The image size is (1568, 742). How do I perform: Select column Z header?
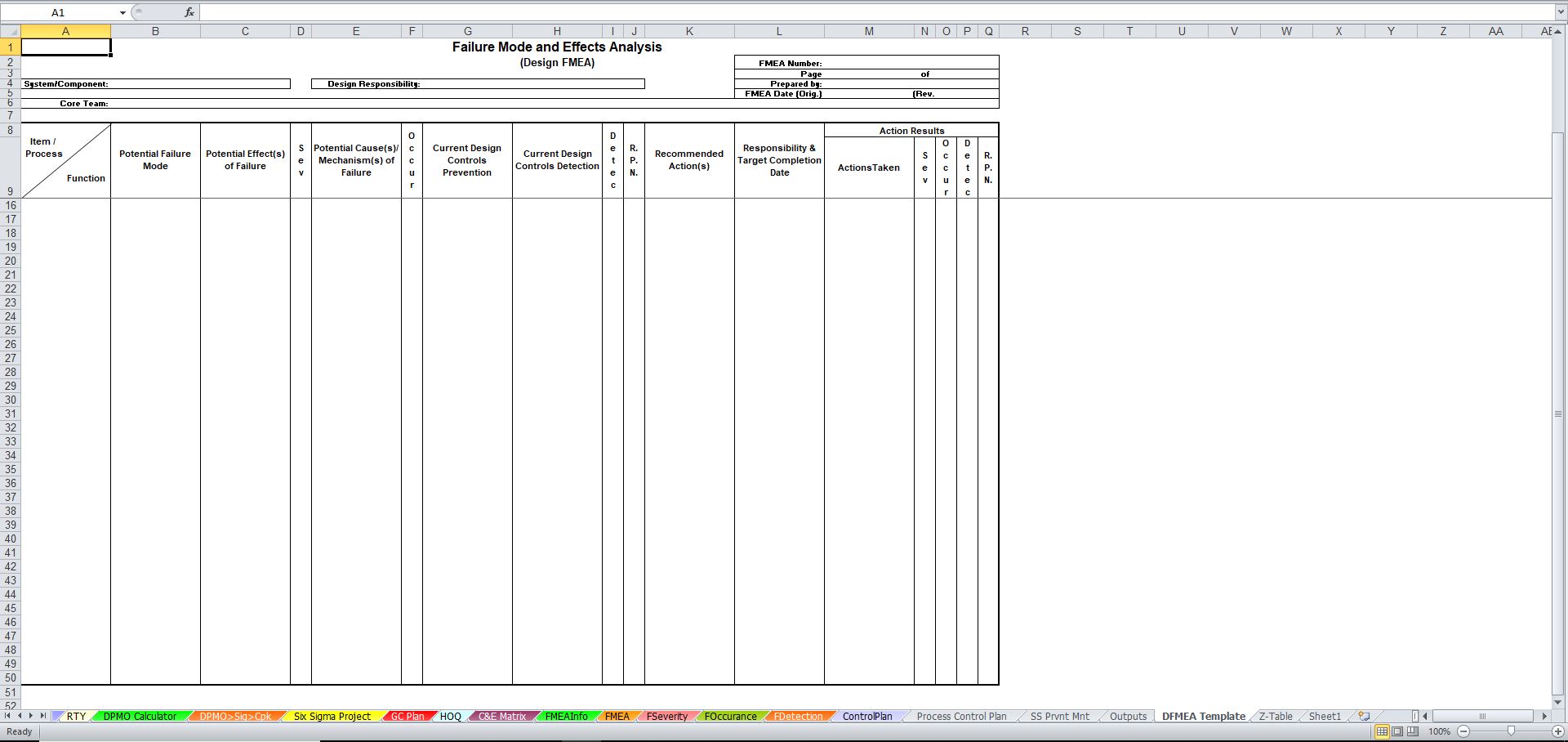1443,31
